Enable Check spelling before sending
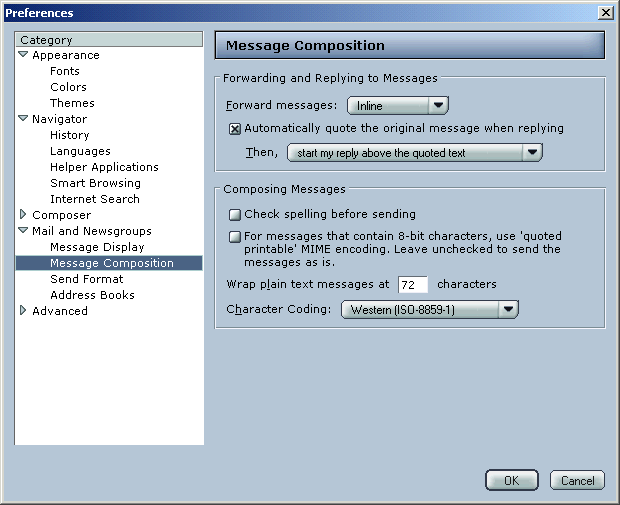620x505 pixels. [235, 215]
